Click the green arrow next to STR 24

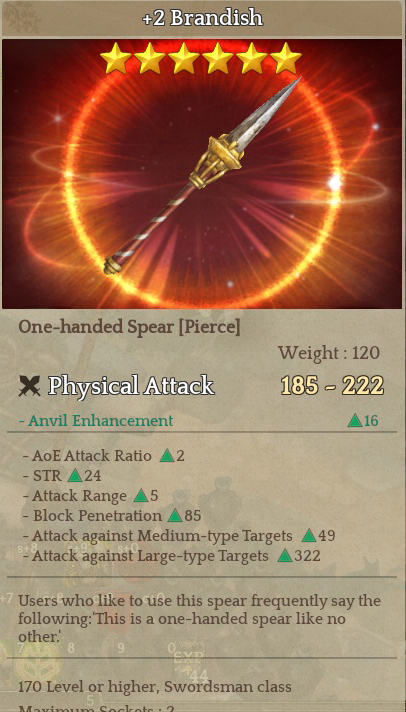click(x=74, y=475)
